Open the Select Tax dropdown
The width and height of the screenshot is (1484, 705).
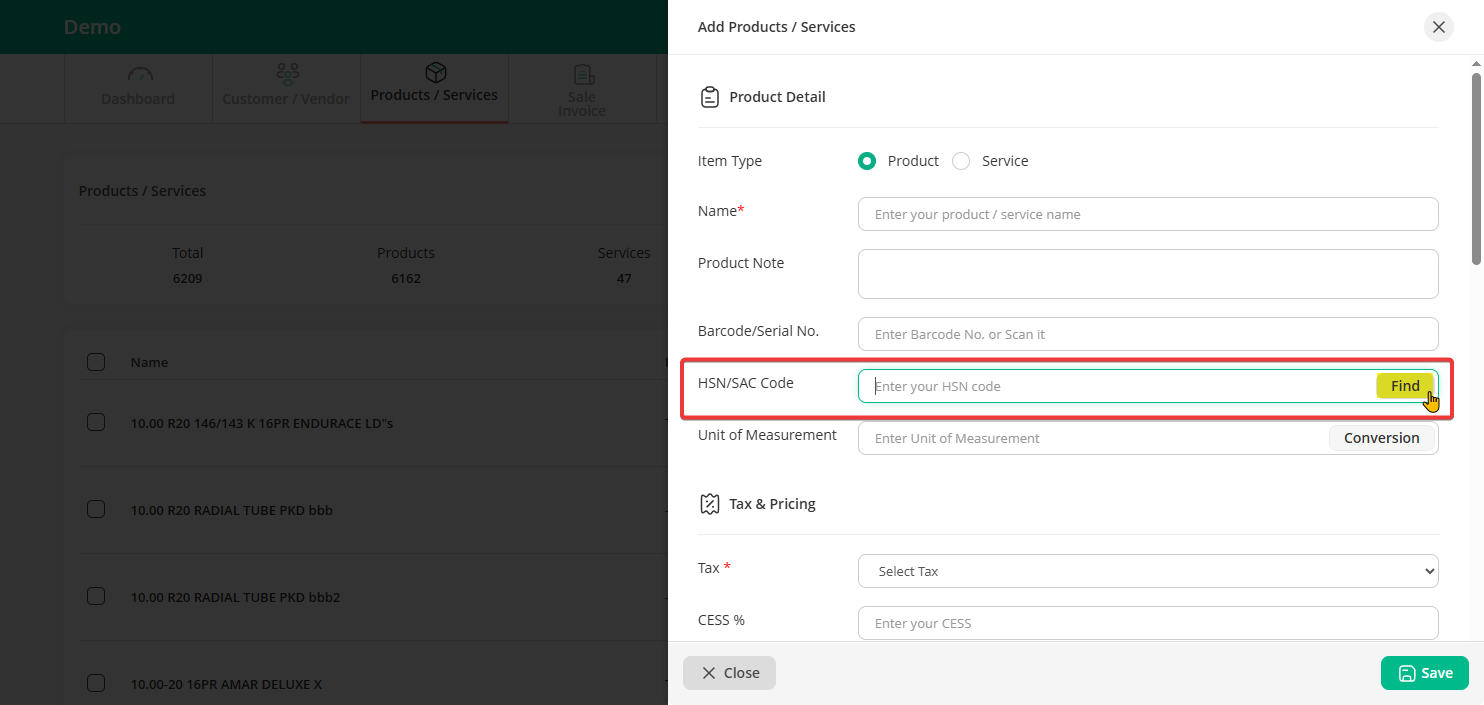click(x=1147, y=571)
